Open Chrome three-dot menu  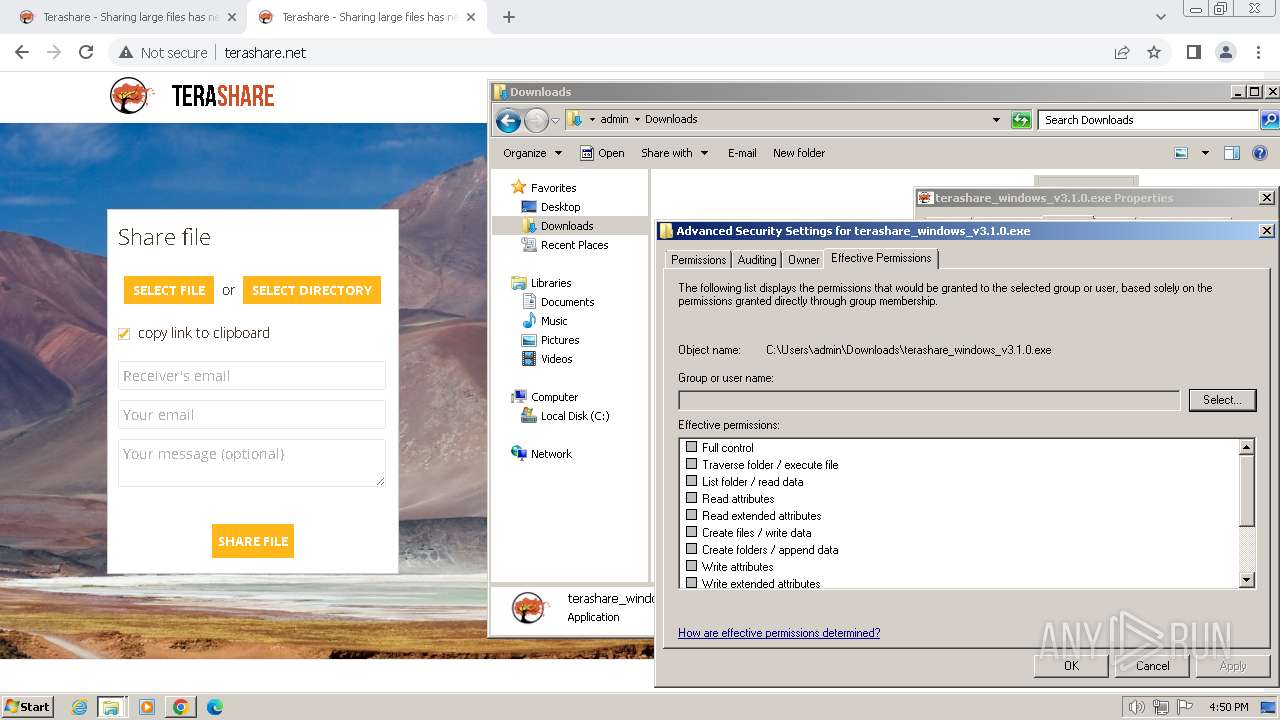[x=1256, y=52]
